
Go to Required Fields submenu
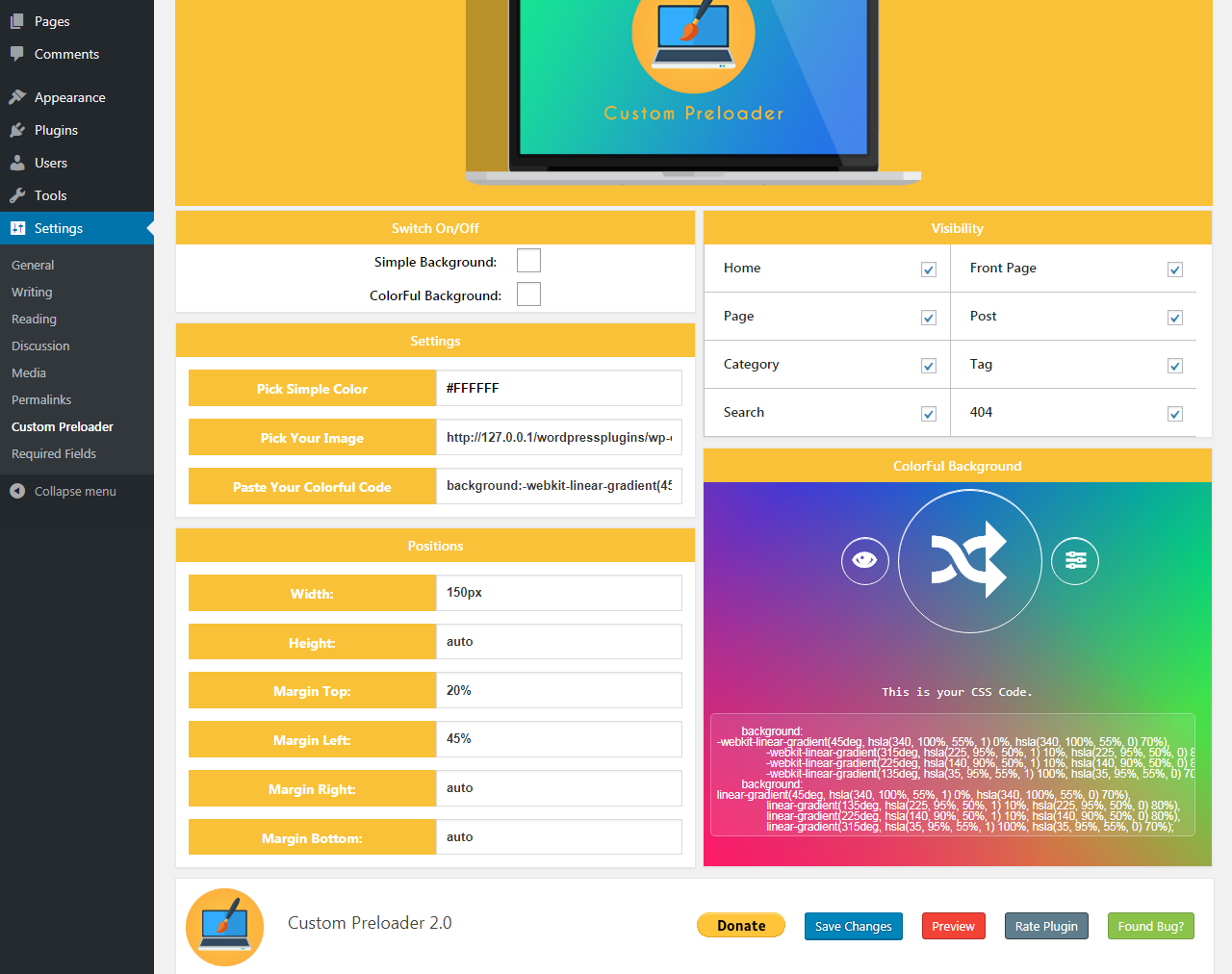[x=54, y=453]
